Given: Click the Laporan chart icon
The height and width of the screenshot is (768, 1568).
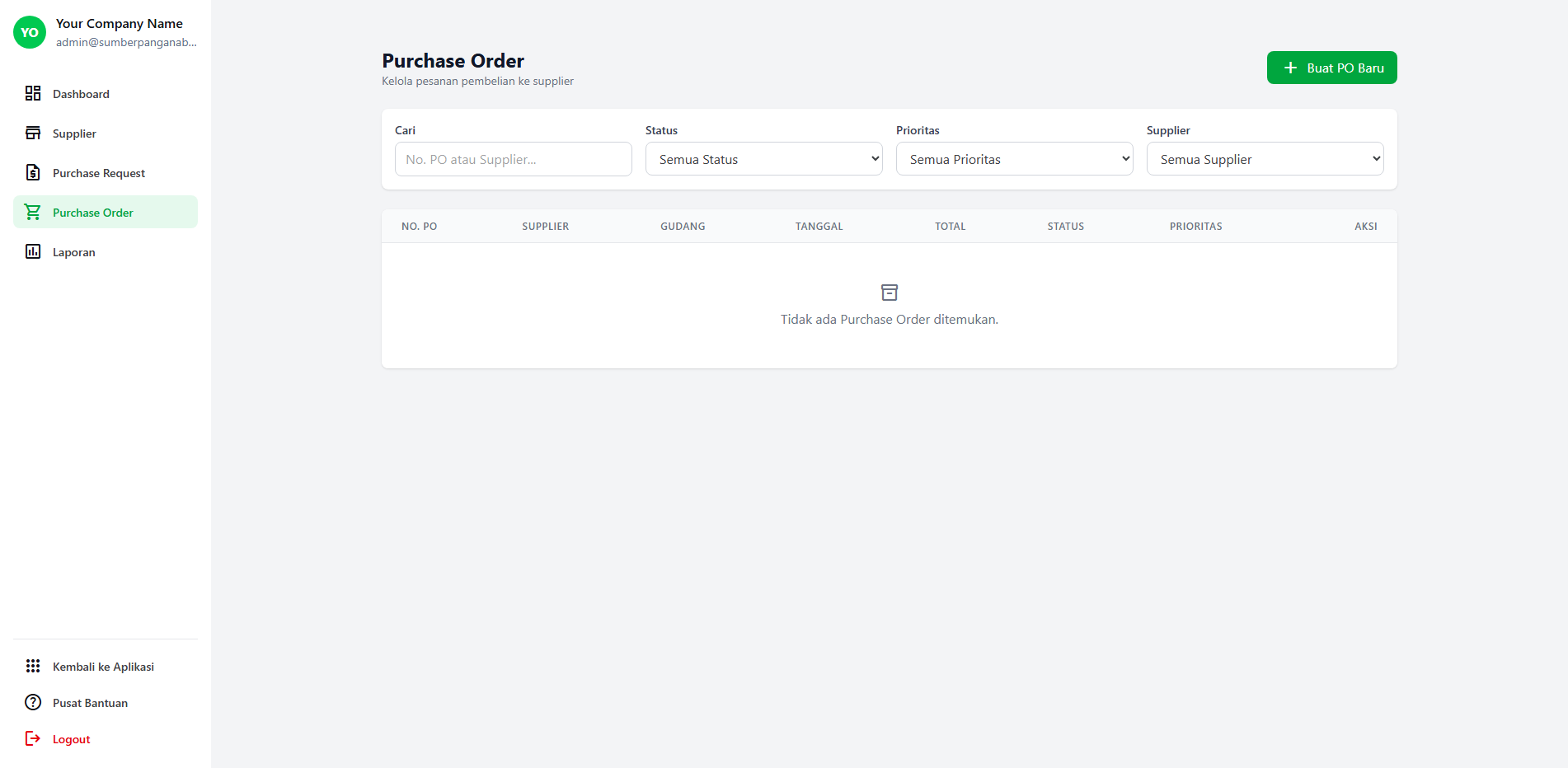Looking at the screenshot, I should pyautogui.click(x=33, y=251).
